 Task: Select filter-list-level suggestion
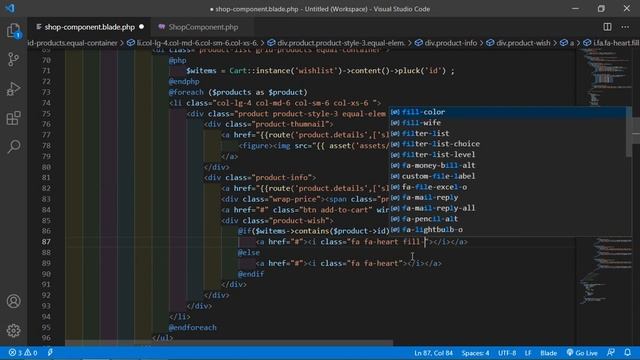(508, 155)
